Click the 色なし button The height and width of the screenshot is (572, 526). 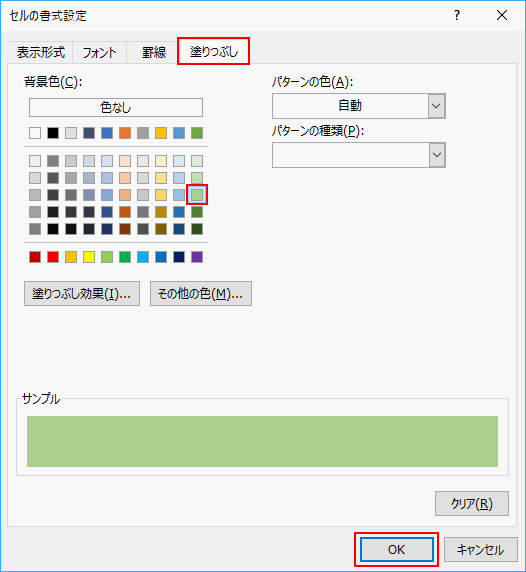116,108
